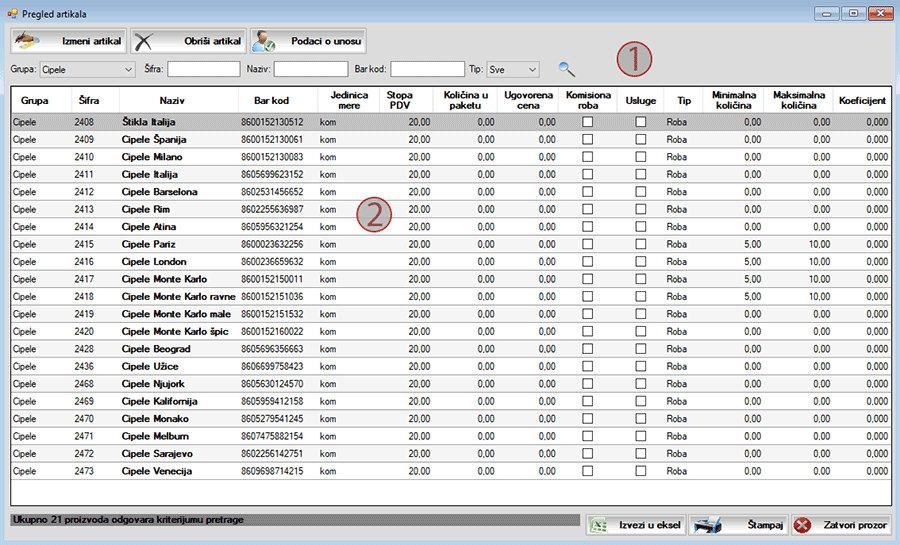900x545 pixels.
Task: Click the Pregled artikala window title icon
Action: coord(12,13)
